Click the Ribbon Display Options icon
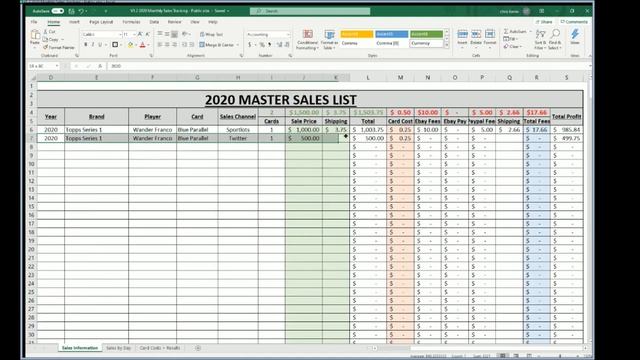Image resolution: width=640 pixels, height=360 pixels. [542, 11]
